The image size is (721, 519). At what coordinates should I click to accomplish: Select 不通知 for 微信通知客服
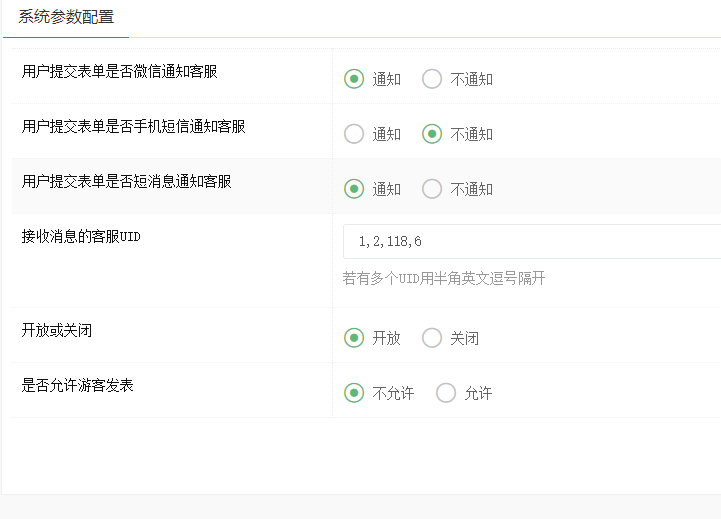click(432, 79)
